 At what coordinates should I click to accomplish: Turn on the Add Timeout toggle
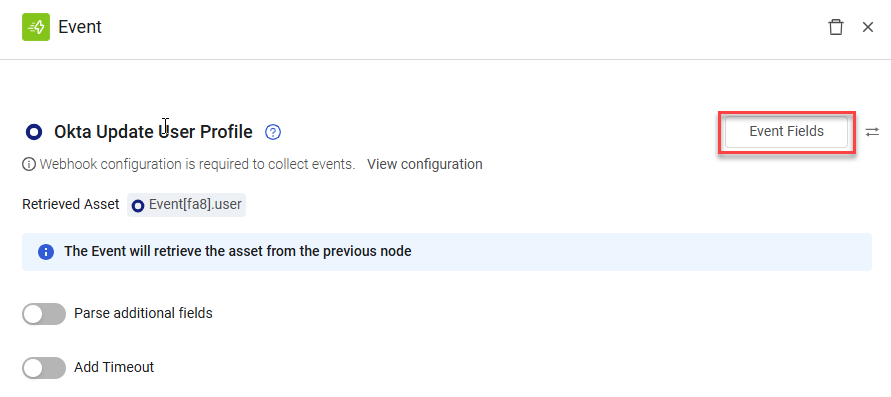coord(44,367)
